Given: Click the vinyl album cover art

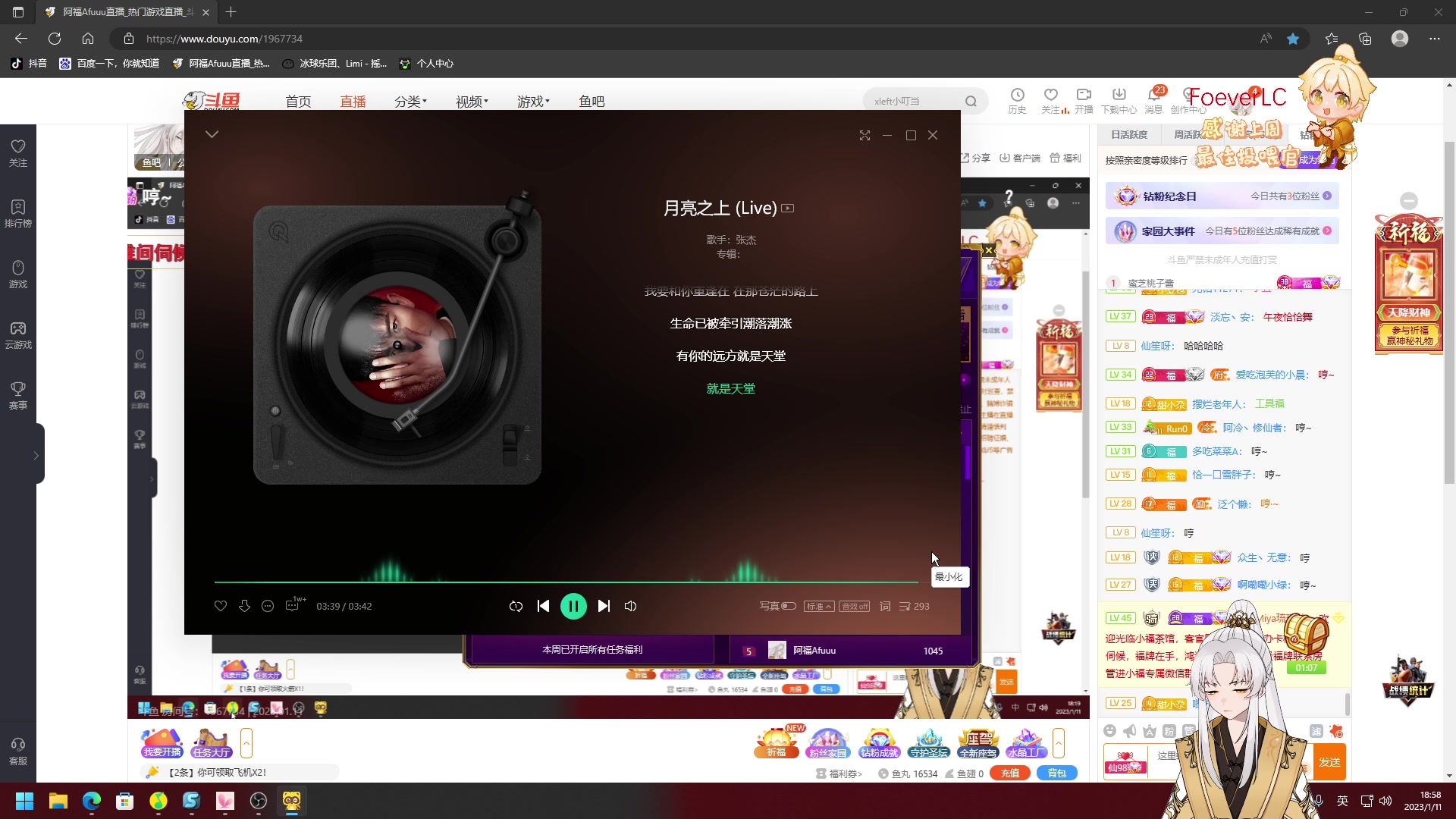Looking at the screenshot, I should click(x=397, y=345).
